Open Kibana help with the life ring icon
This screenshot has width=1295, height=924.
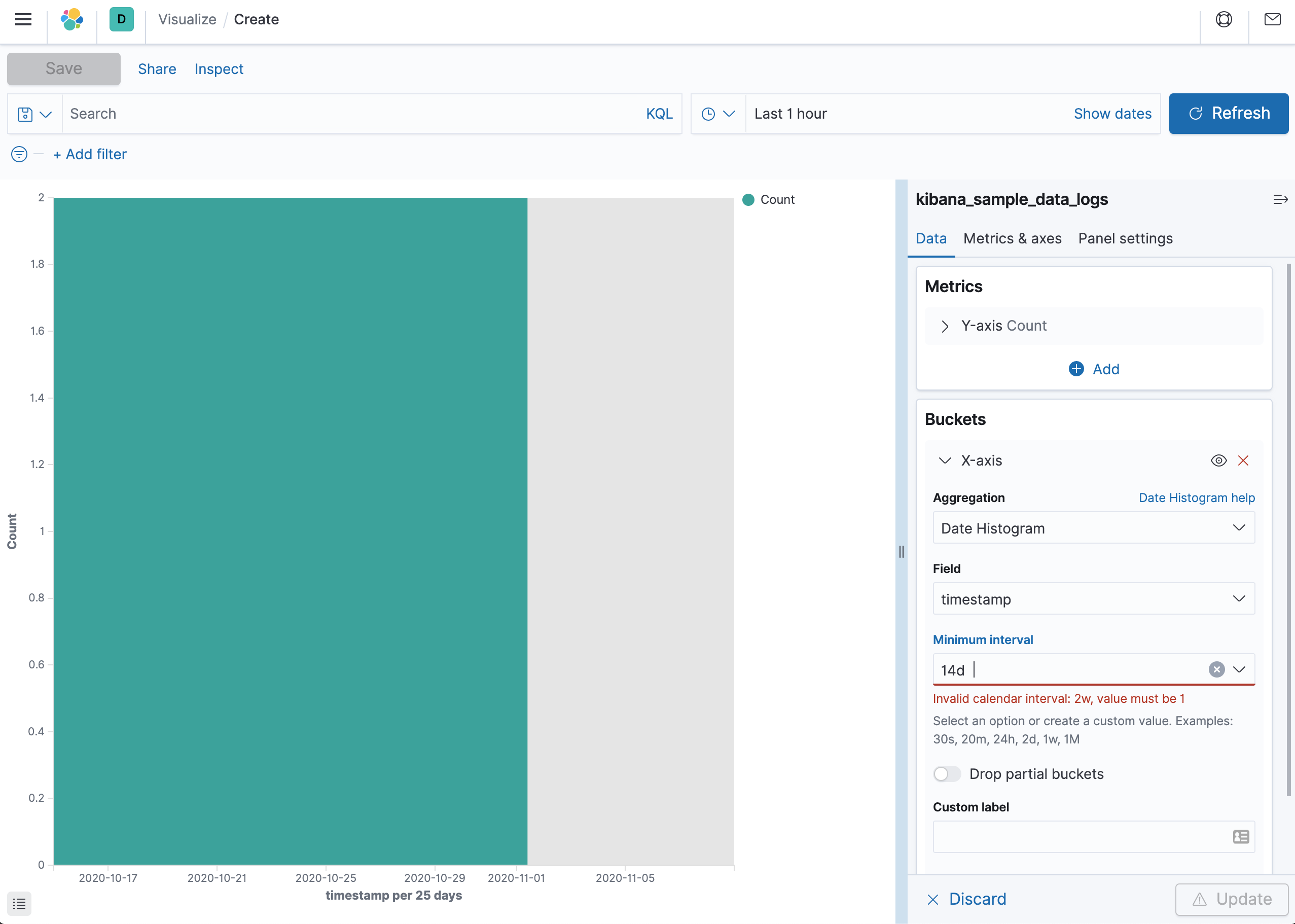1223,19
